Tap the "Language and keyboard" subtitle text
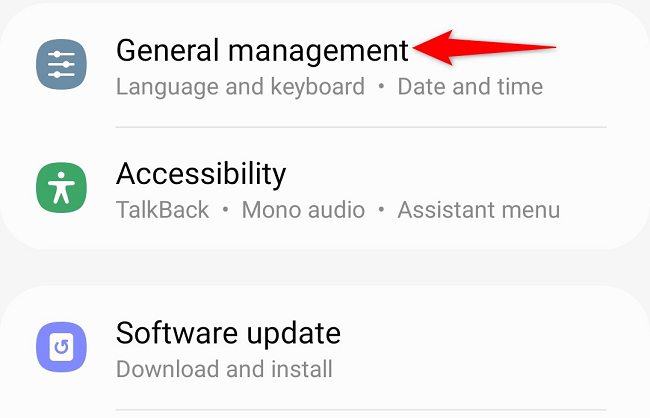The image size is (650, 418). point(240,87)
